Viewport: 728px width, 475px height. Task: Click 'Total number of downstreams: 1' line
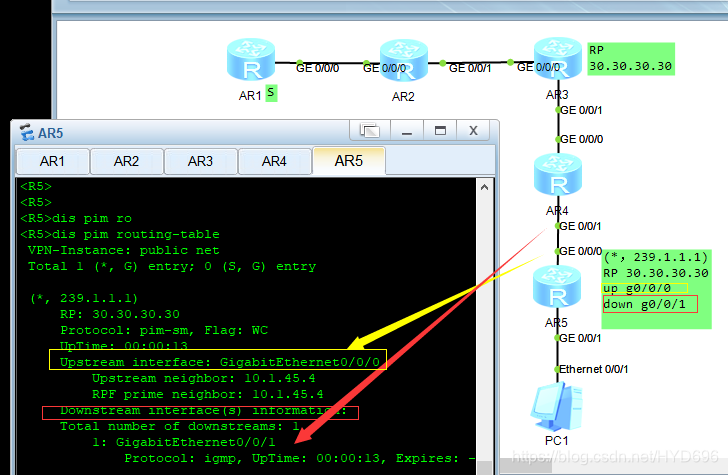(x=180, y=426)
